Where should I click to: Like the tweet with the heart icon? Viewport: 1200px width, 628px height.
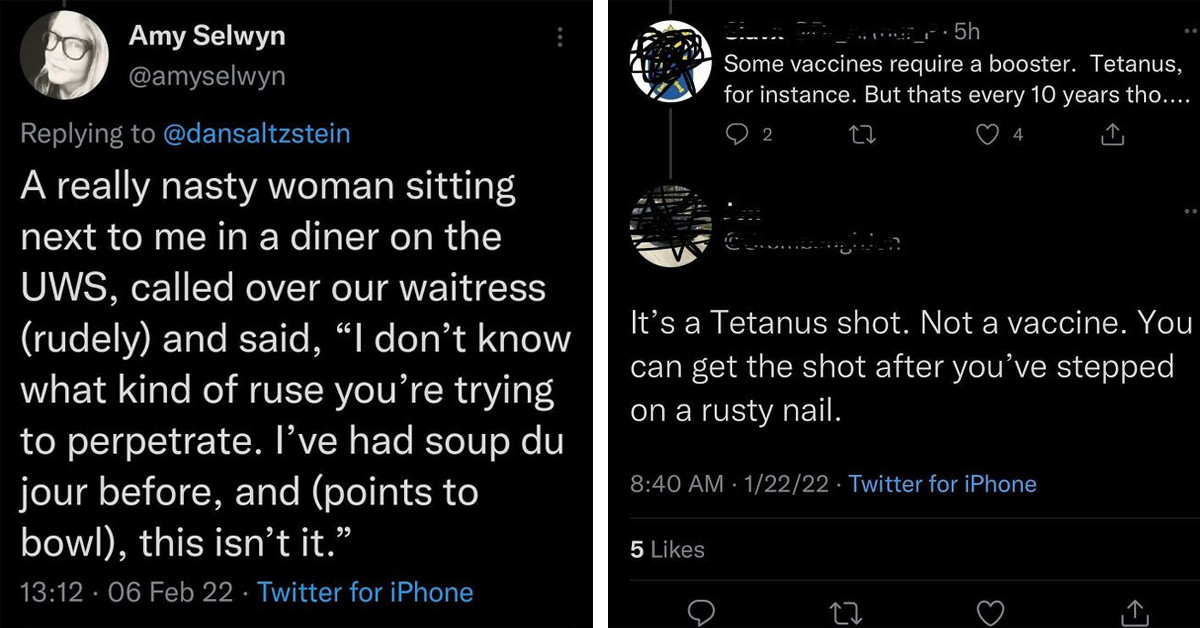[x=986, y=135]
